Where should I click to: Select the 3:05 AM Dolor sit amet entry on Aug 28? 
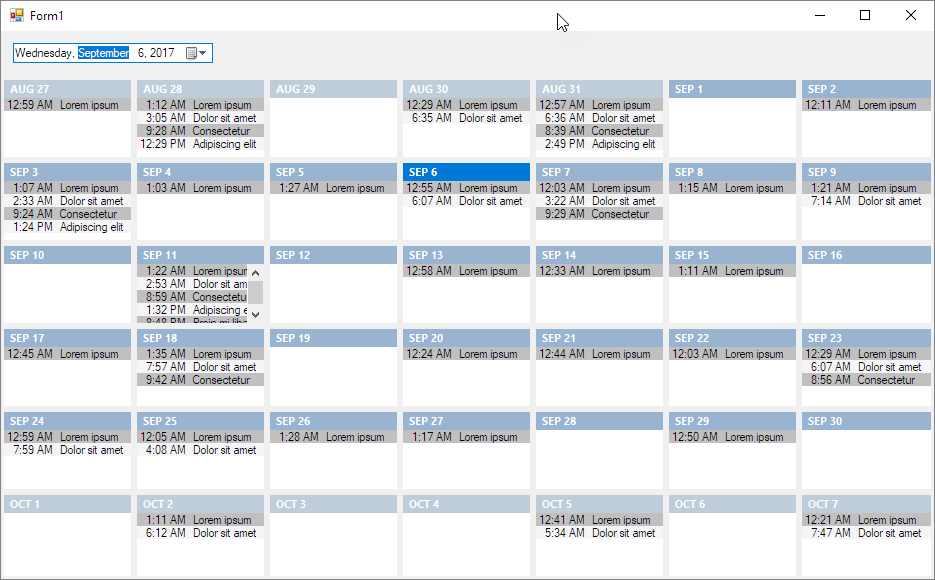coord(199,118)
